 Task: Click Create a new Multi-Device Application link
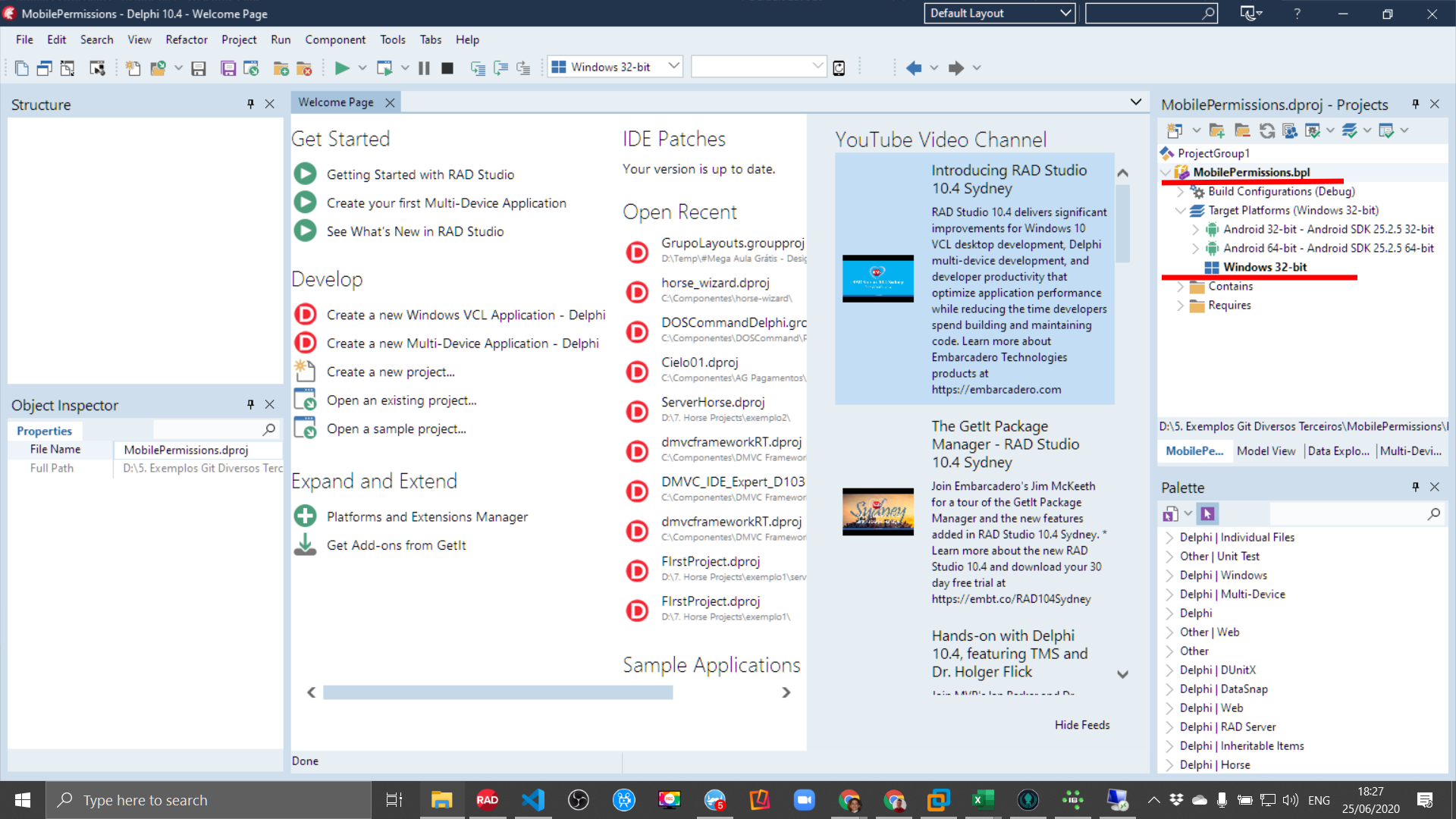click(x=462, y=344)
